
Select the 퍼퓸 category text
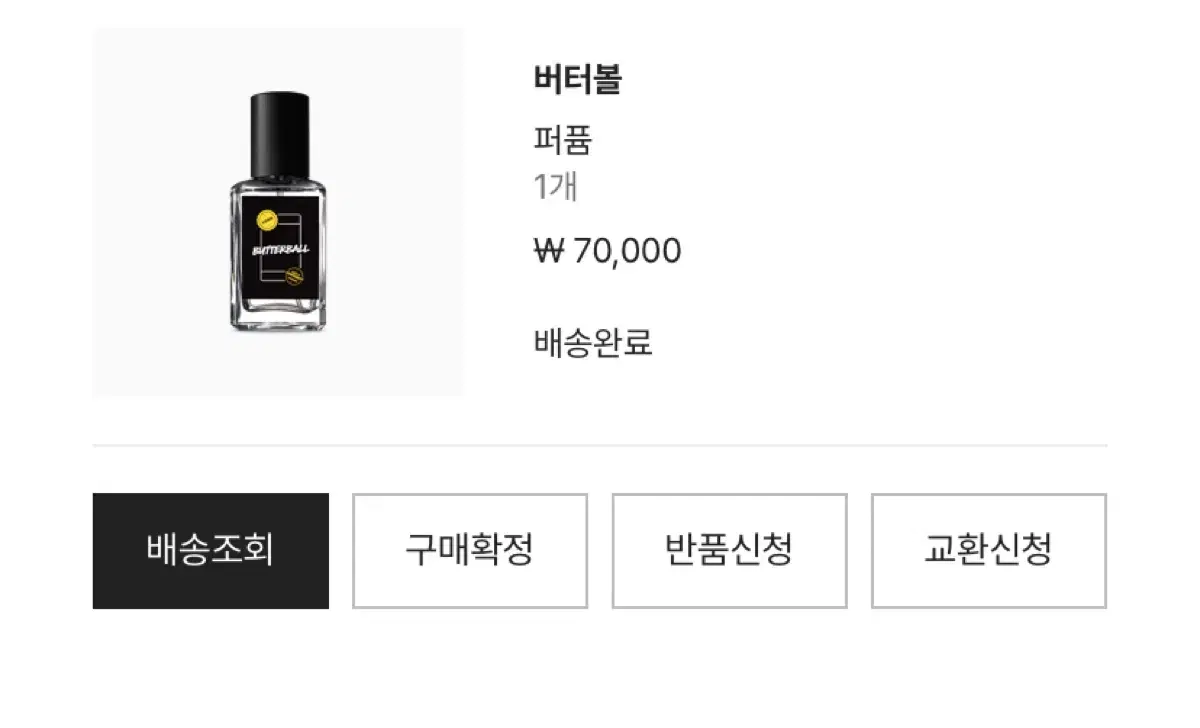tap(563, 140)
